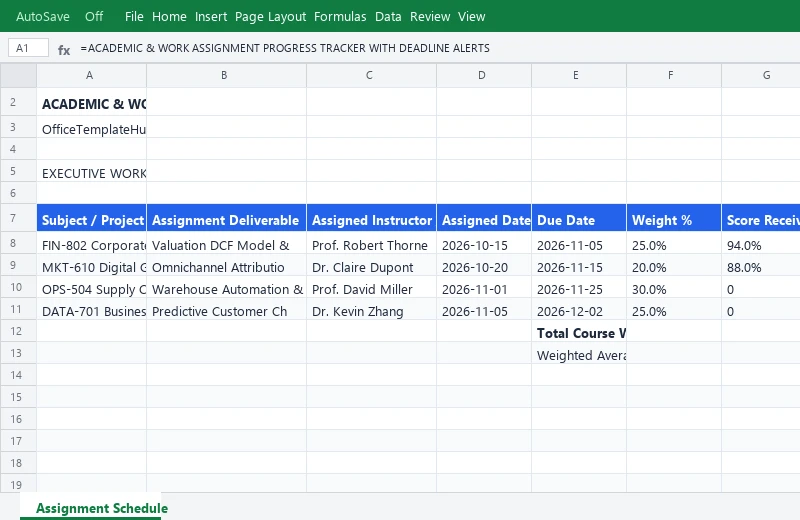800x520 pixels.
Task: Click the Dr. Kevin Zhang cell
Action: (x=371, y=311)
